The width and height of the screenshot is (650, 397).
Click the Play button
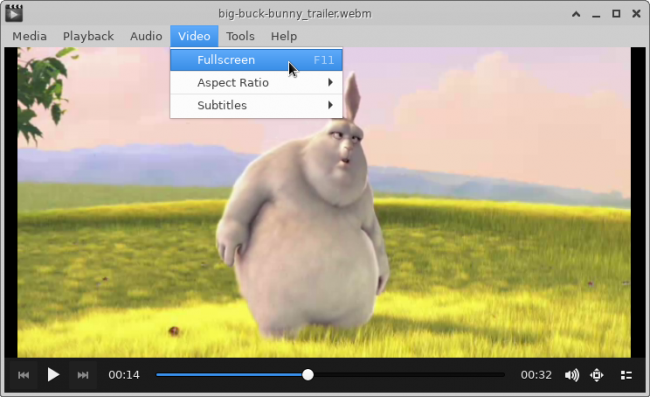coord(53,375)
